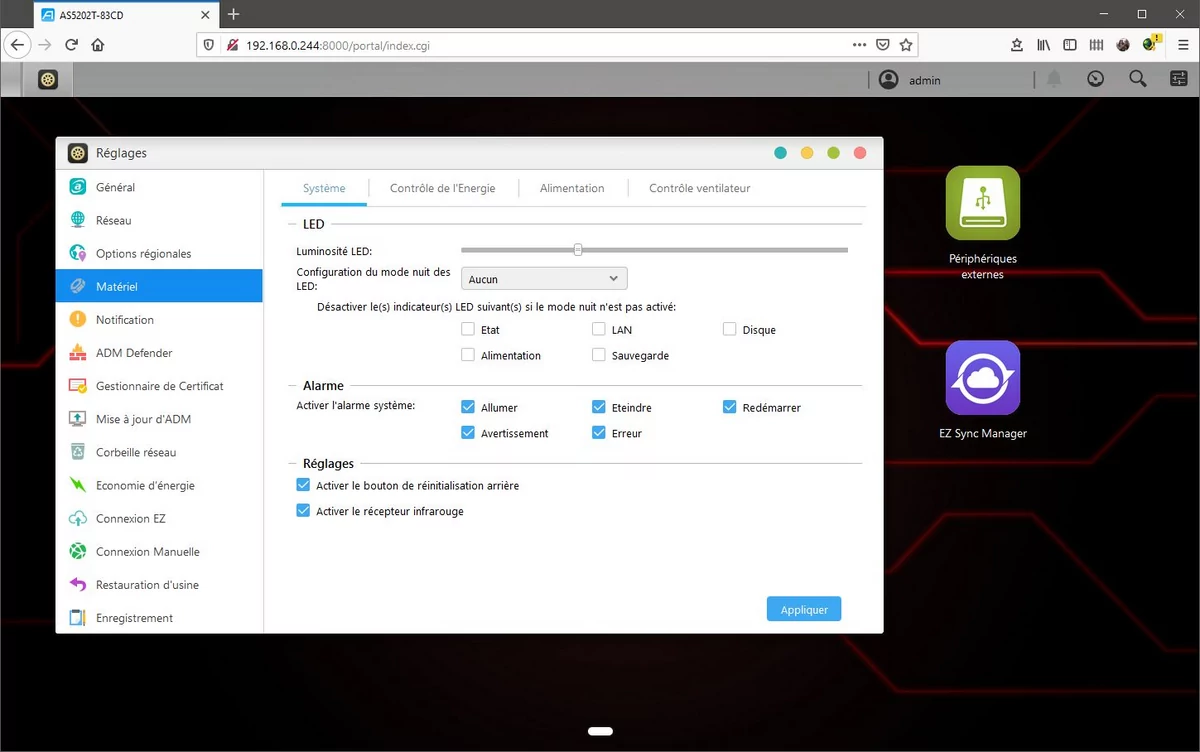Switch to the Système tab
1200x752 pixels.
pyautogui.click(x=324, y=188)
